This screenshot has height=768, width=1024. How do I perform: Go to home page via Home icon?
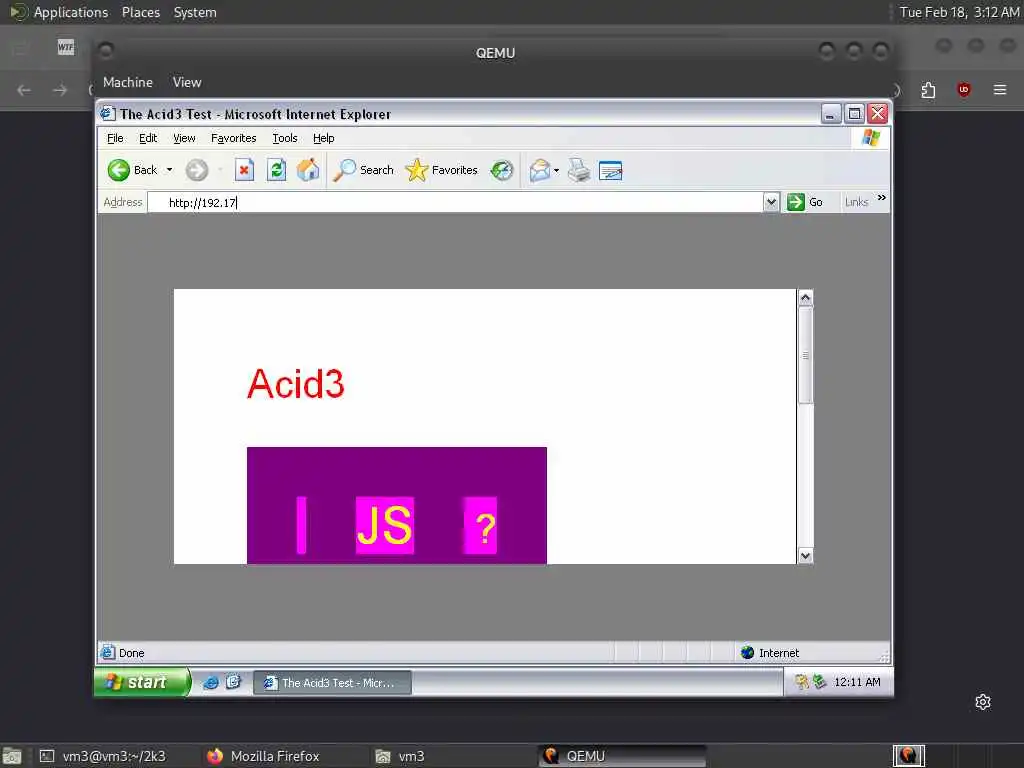308,170
